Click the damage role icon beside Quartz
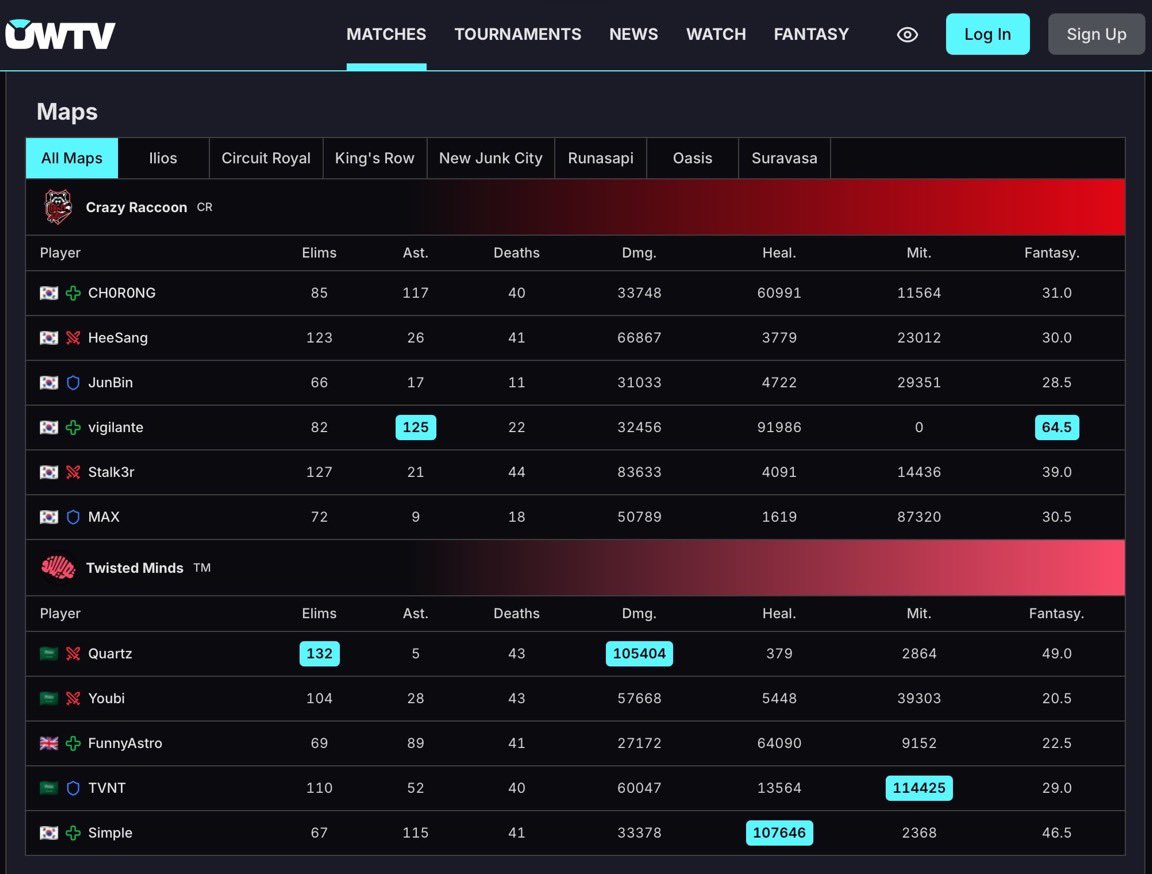Image resolution: width=1152 pixels, height=874 pixels. pos(73,654)
